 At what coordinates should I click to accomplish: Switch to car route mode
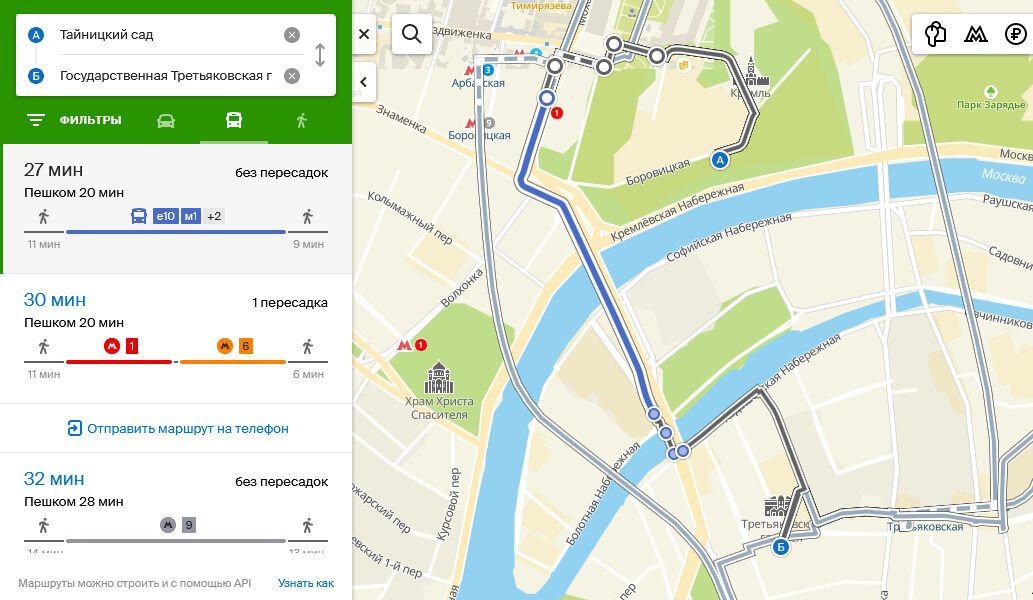coord(166,121)
